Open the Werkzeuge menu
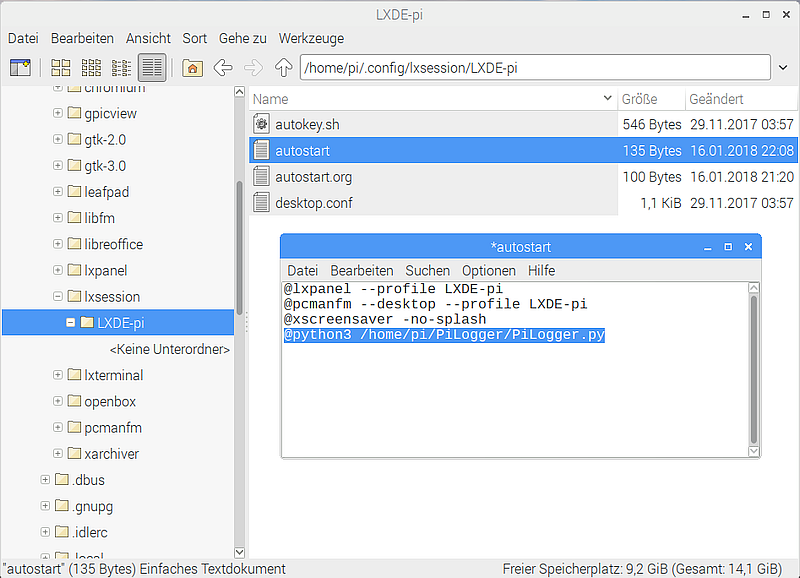Viewport: 800px width, 578px height. [311, 38]
